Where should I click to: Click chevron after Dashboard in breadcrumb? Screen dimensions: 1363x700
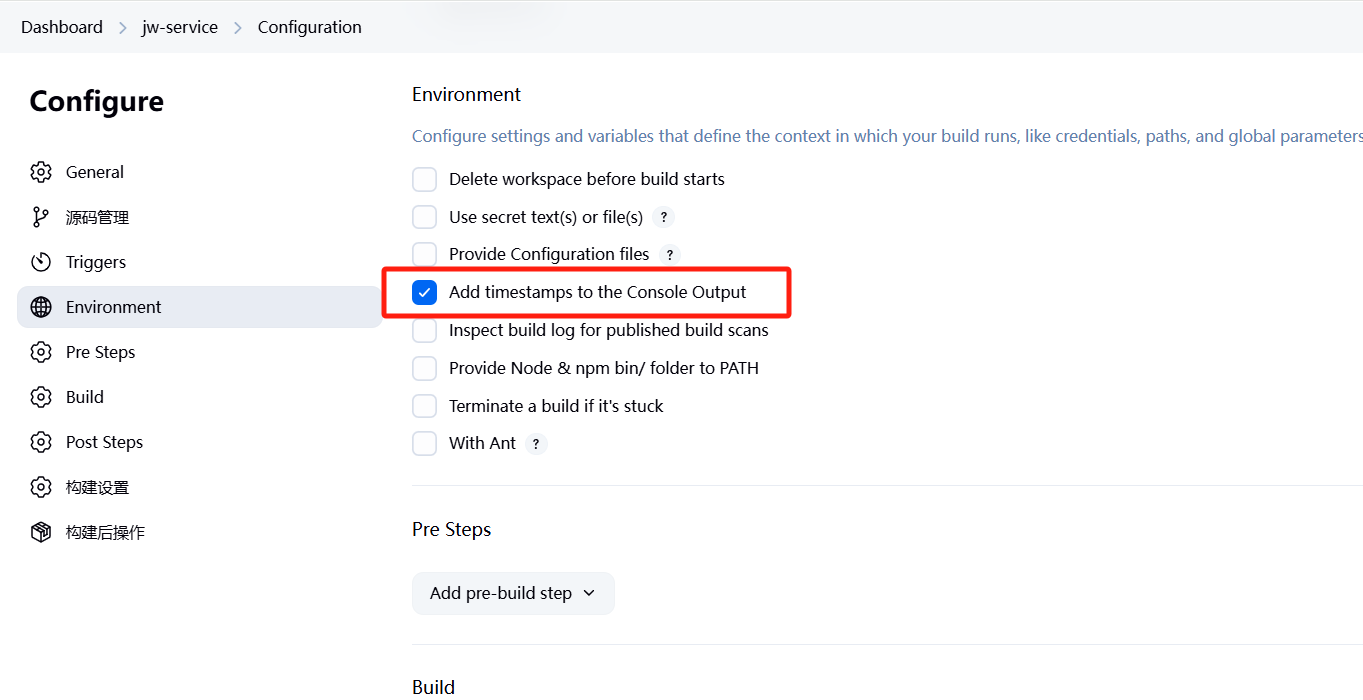click(123, 27)
